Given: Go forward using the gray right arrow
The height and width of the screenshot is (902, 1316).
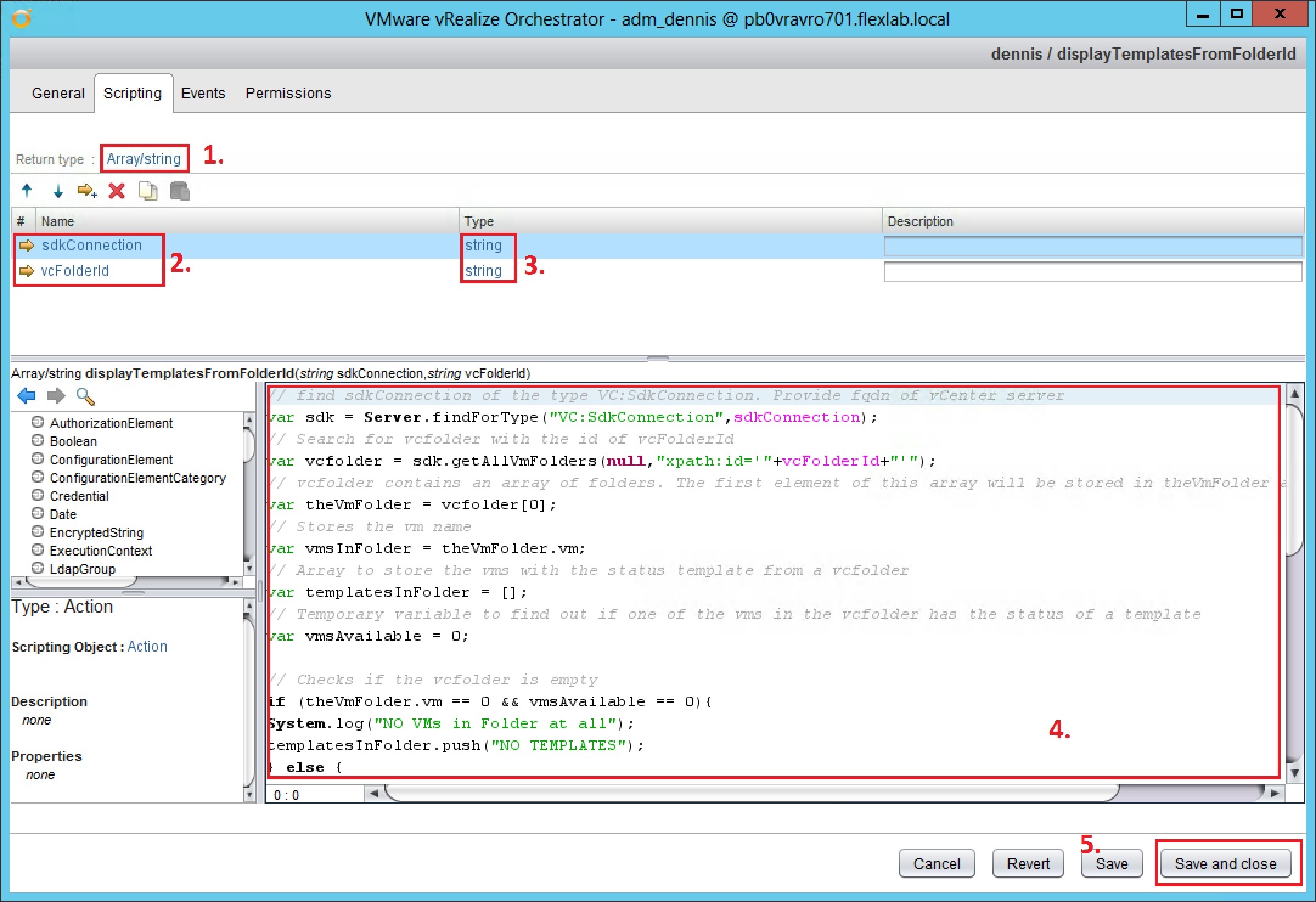Looking at the screenshot, I should coord(56,396).
